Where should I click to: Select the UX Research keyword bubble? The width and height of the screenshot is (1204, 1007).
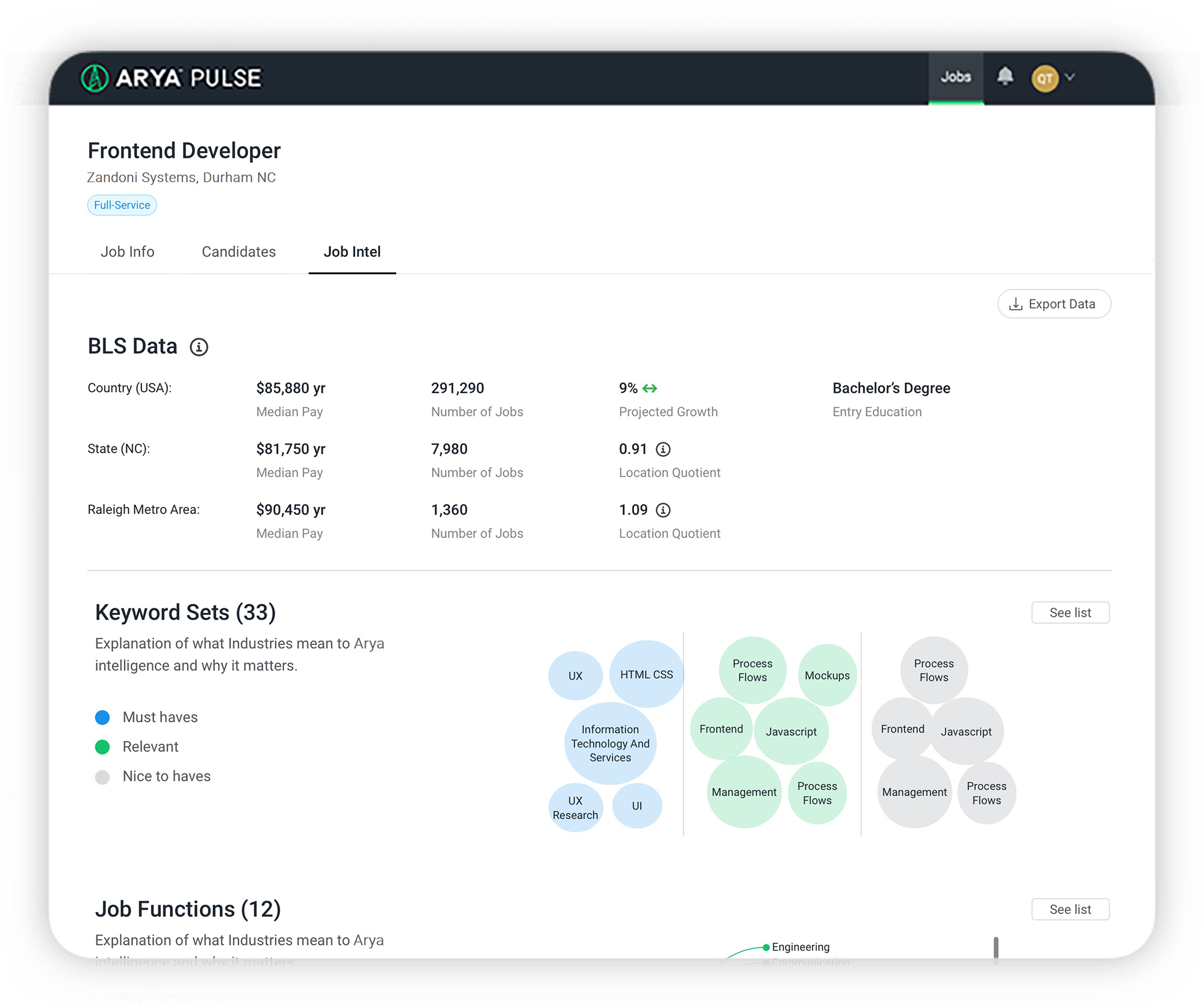click(576, 808)
